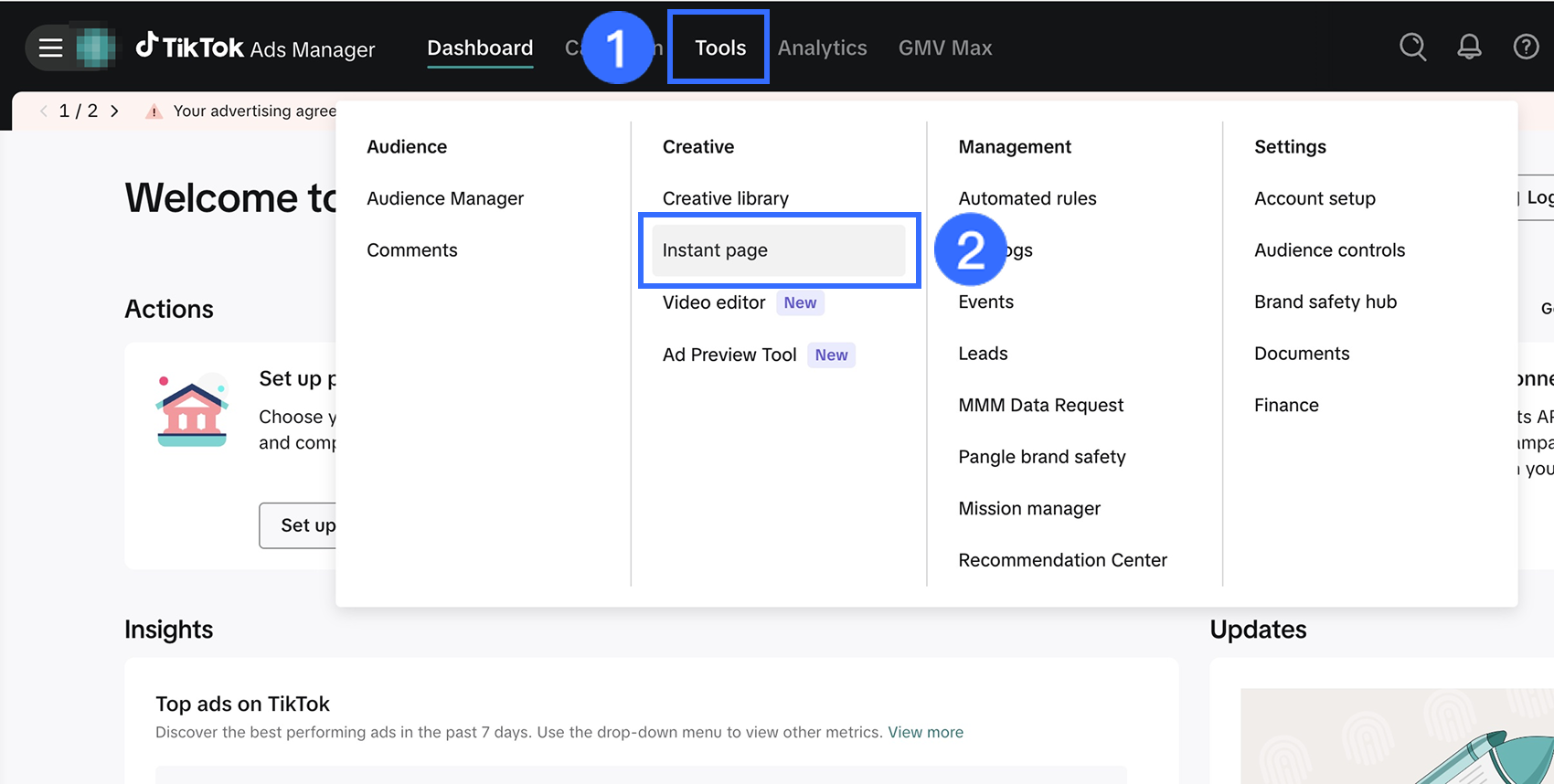Open Recommendation Center
Image resolution: width=1554 pixels, height=784 pixels.
tap(1062, 560)
